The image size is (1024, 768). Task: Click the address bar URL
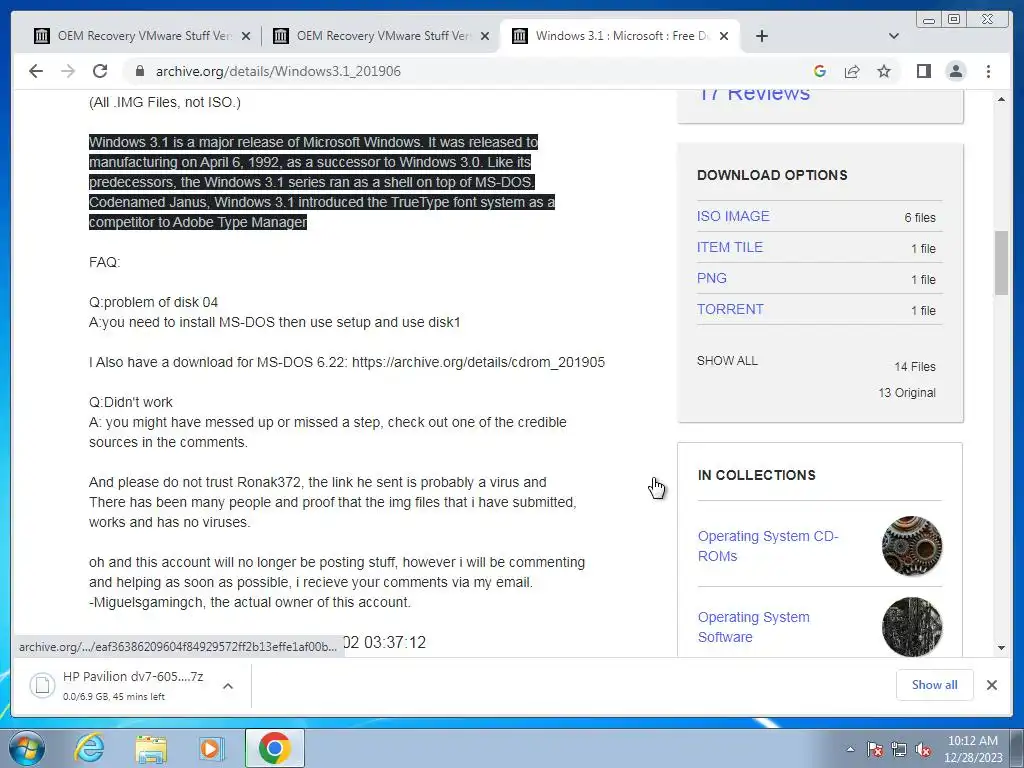[278, 71]
